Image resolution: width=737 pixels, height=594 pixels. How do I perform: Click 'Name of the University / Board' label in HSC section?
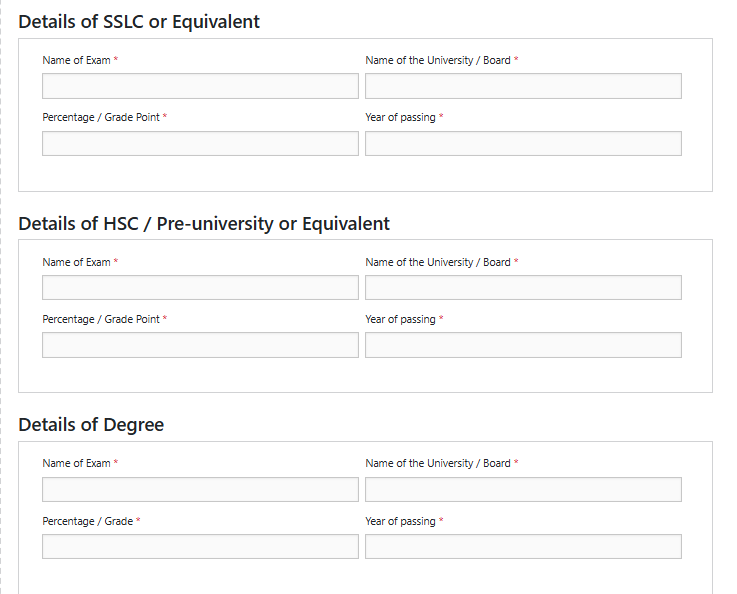[x=438, y=262]
